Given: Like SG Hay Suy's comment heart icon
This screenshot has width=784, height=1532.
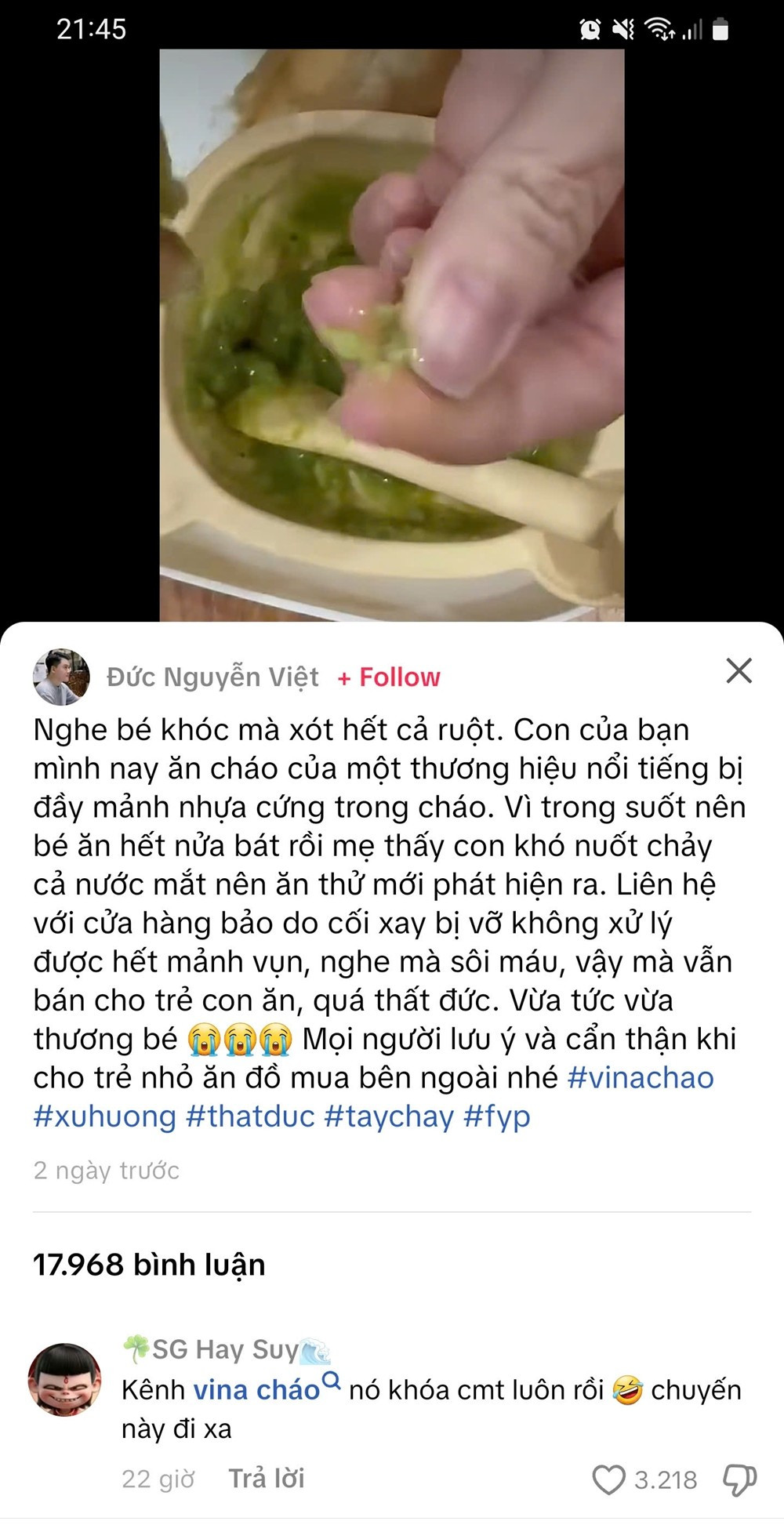Looking at the screenshot, I should (x=608, y=1479).
